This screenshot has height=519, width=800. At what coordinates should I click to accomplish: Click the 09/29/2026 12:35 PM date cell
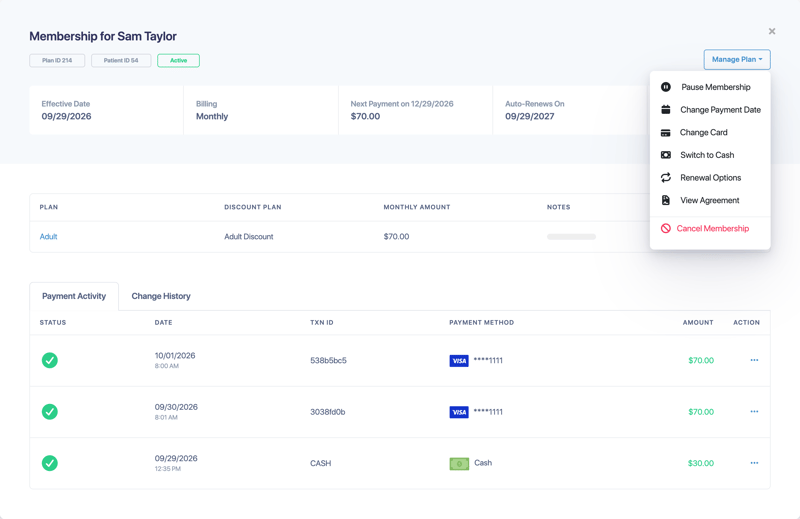click(176, 463)
